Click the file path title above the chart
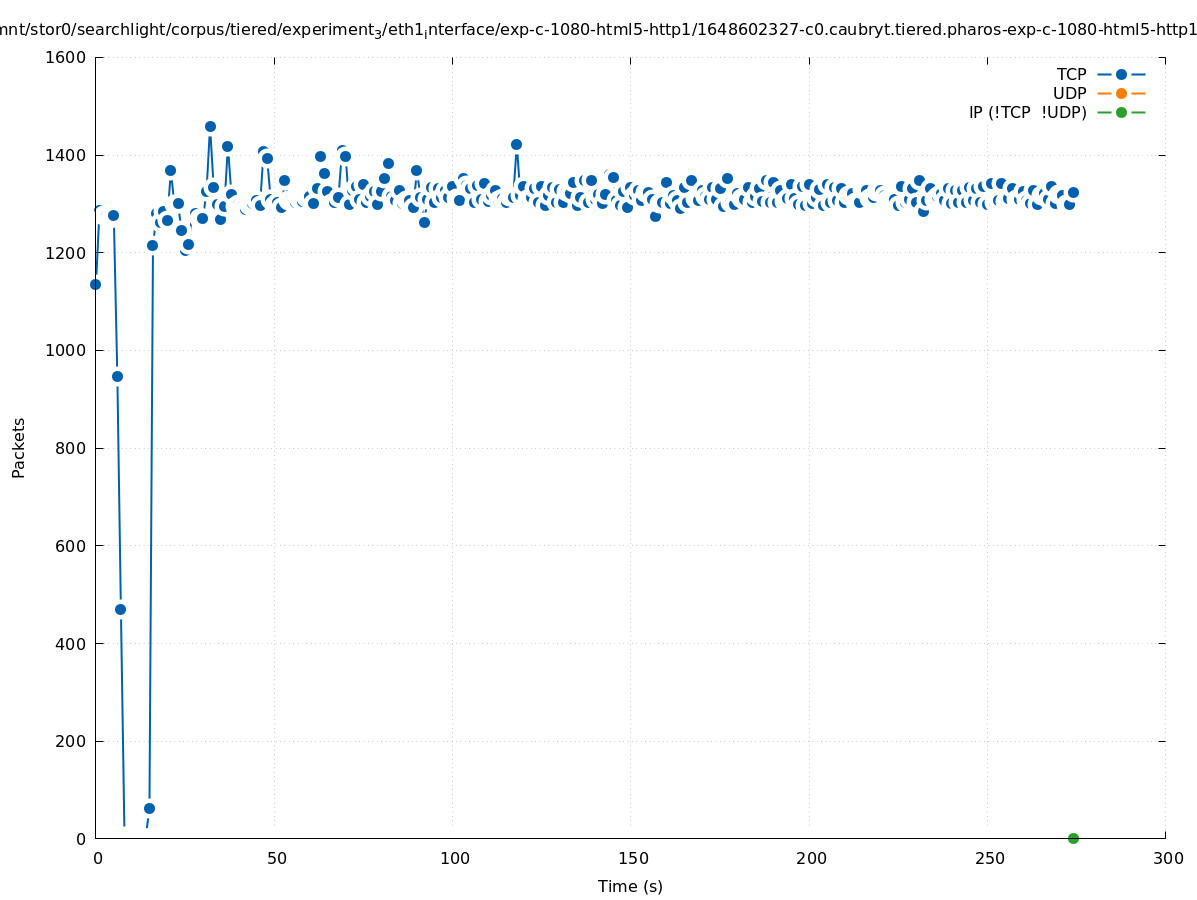 [598, 30]
